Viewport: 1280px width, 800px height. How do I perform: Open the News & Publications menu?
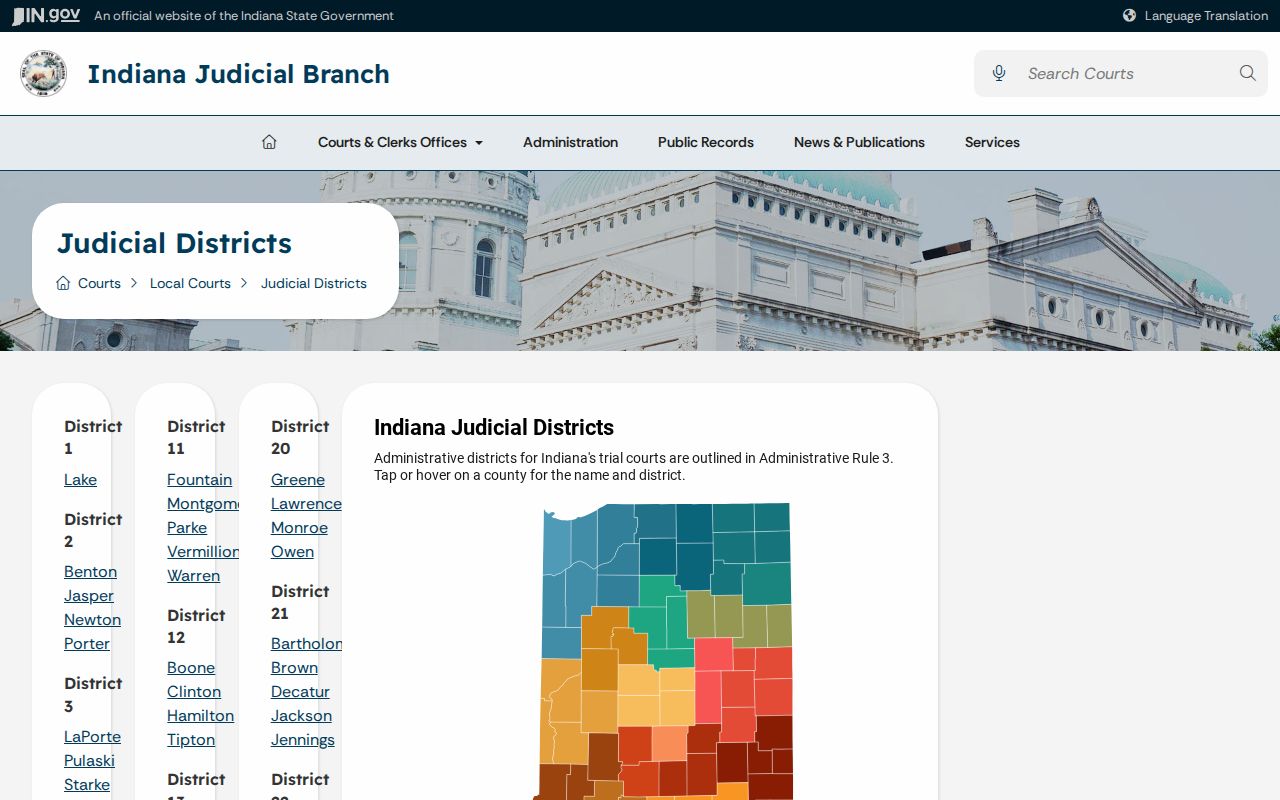859,142
